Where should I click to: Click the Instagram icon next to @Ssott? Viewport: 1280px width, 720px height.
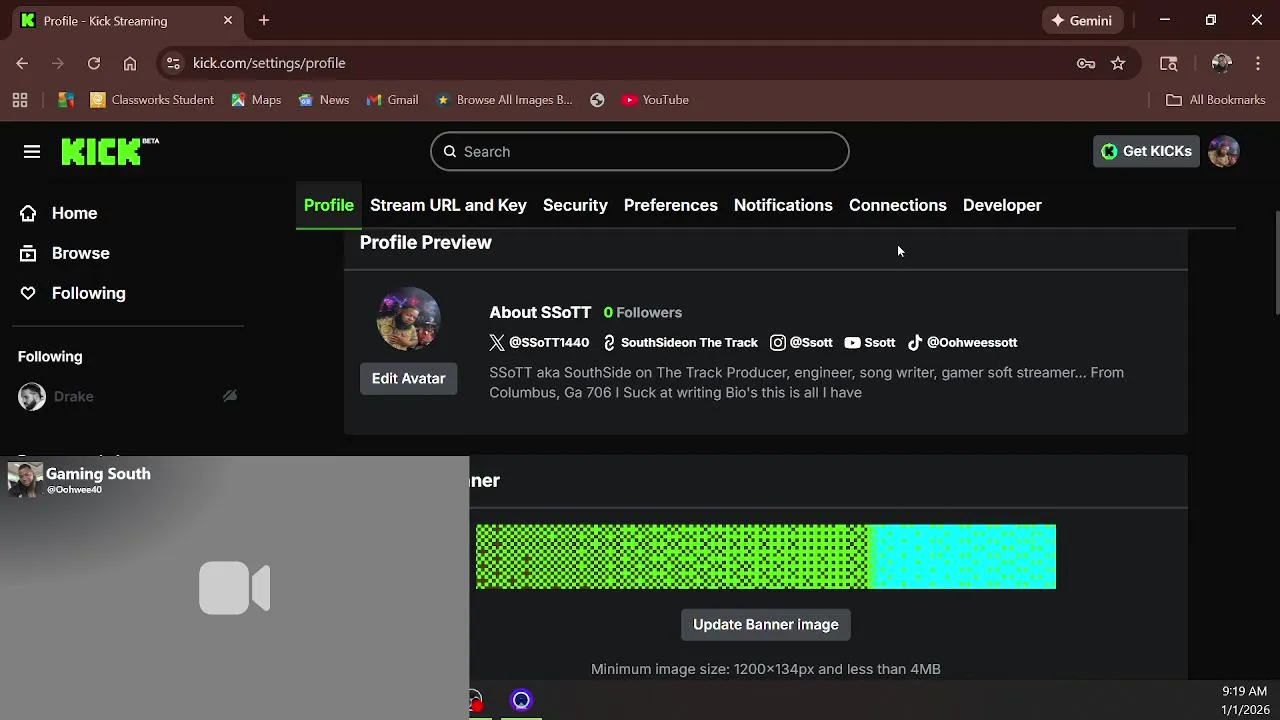pyautogui.click(x=778, y=342)
